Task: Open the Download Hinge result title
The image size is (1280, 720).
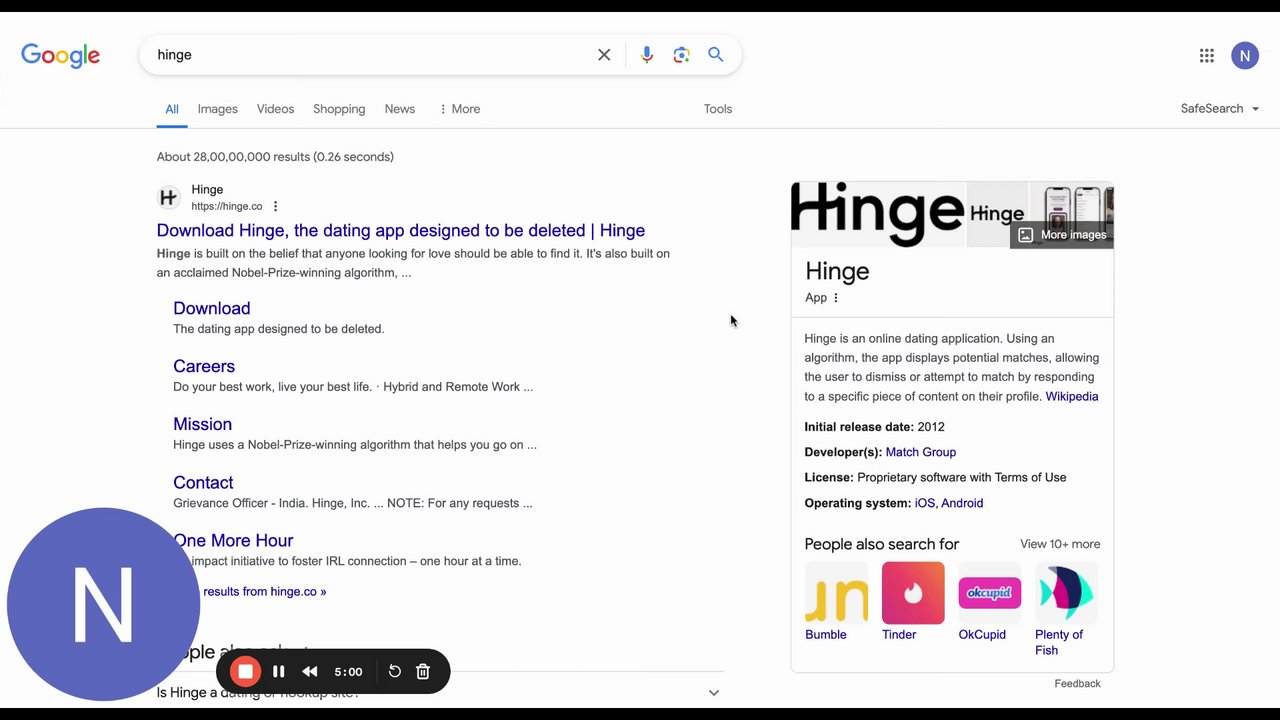Action: point(401,231)
